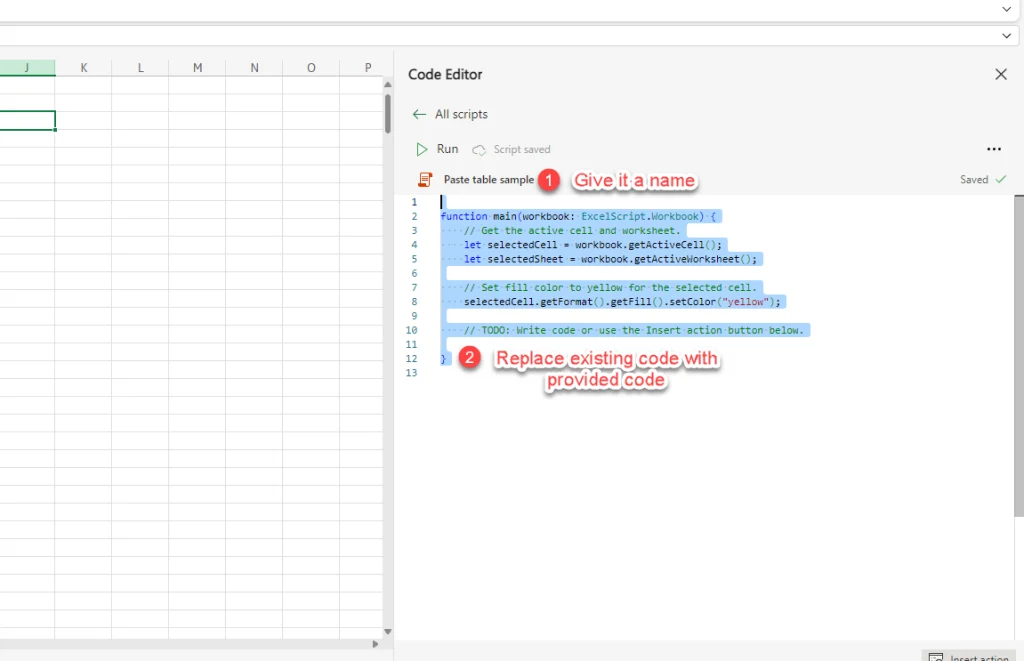Screen dimensions: 1024x661
Task: Expand the ribbon collapse chevron at top
Action: [1006, 8]
